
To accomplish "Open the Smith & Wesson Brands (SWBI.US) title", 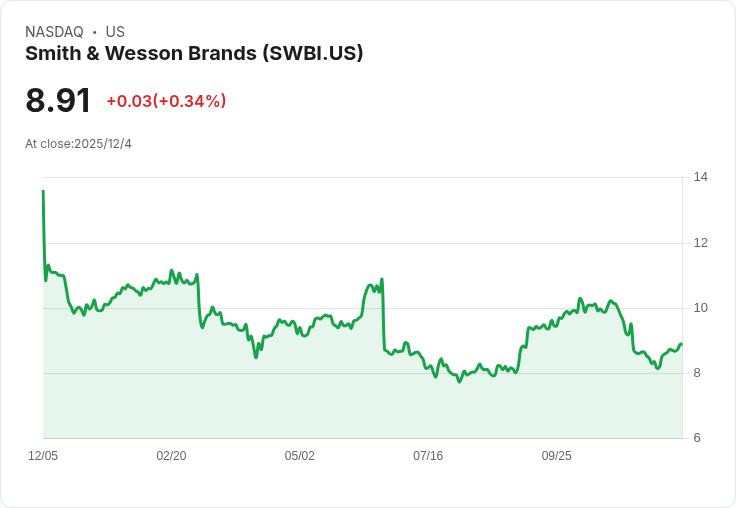I will click(194, 54).
